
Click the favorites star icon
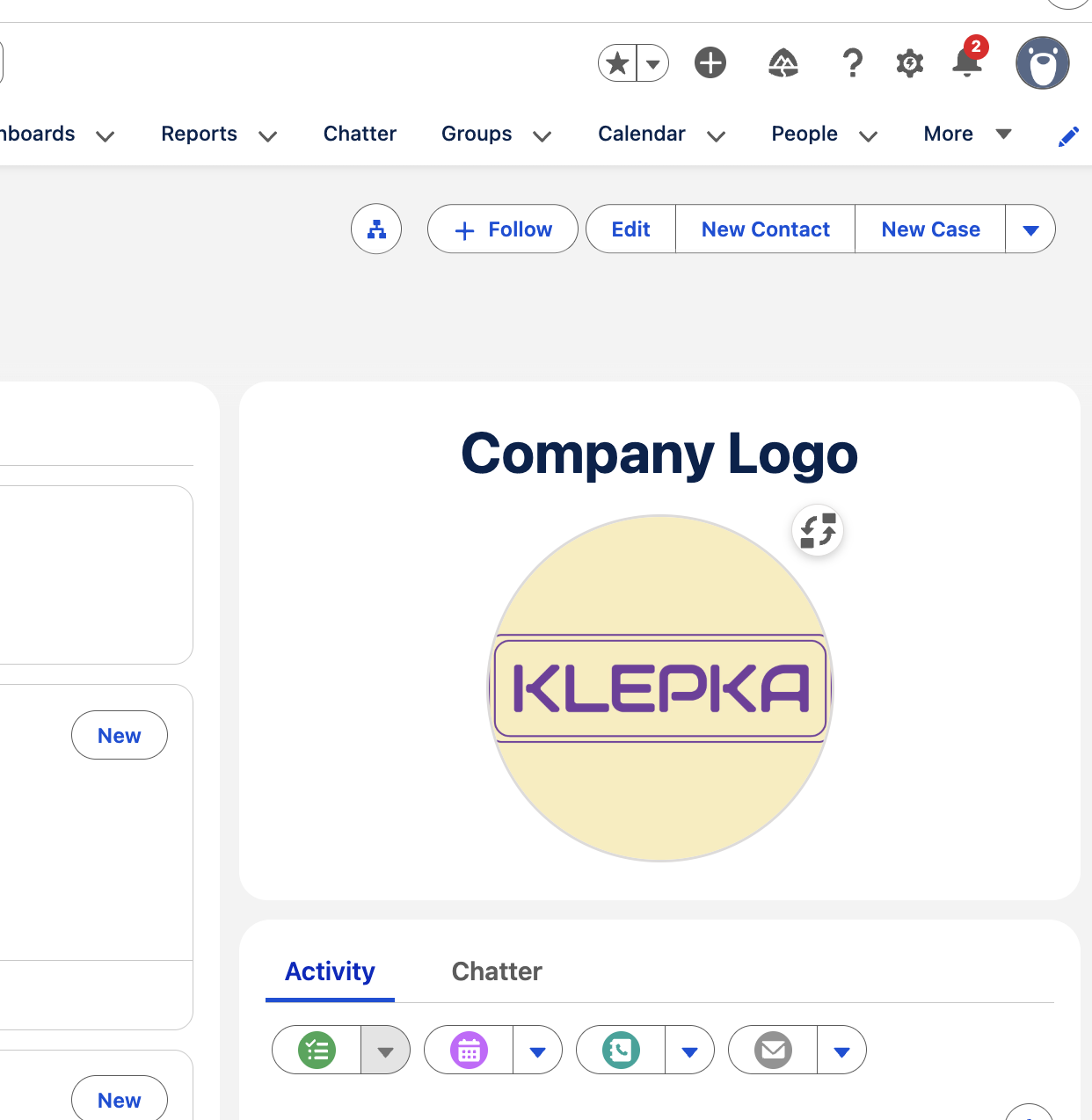coord(618,63)
